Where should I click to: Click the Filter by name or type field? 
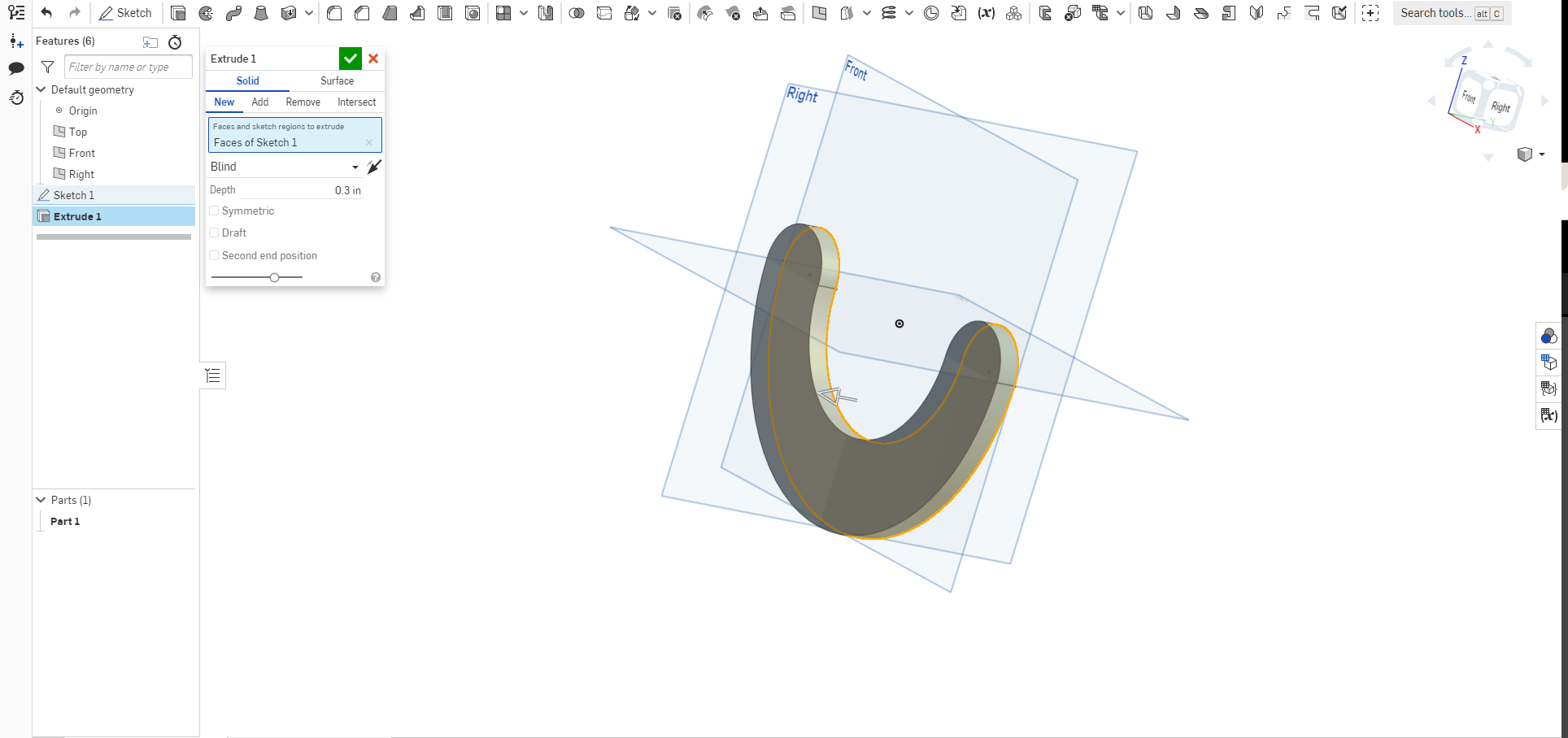pyautogui.click(x=128, y=67)
